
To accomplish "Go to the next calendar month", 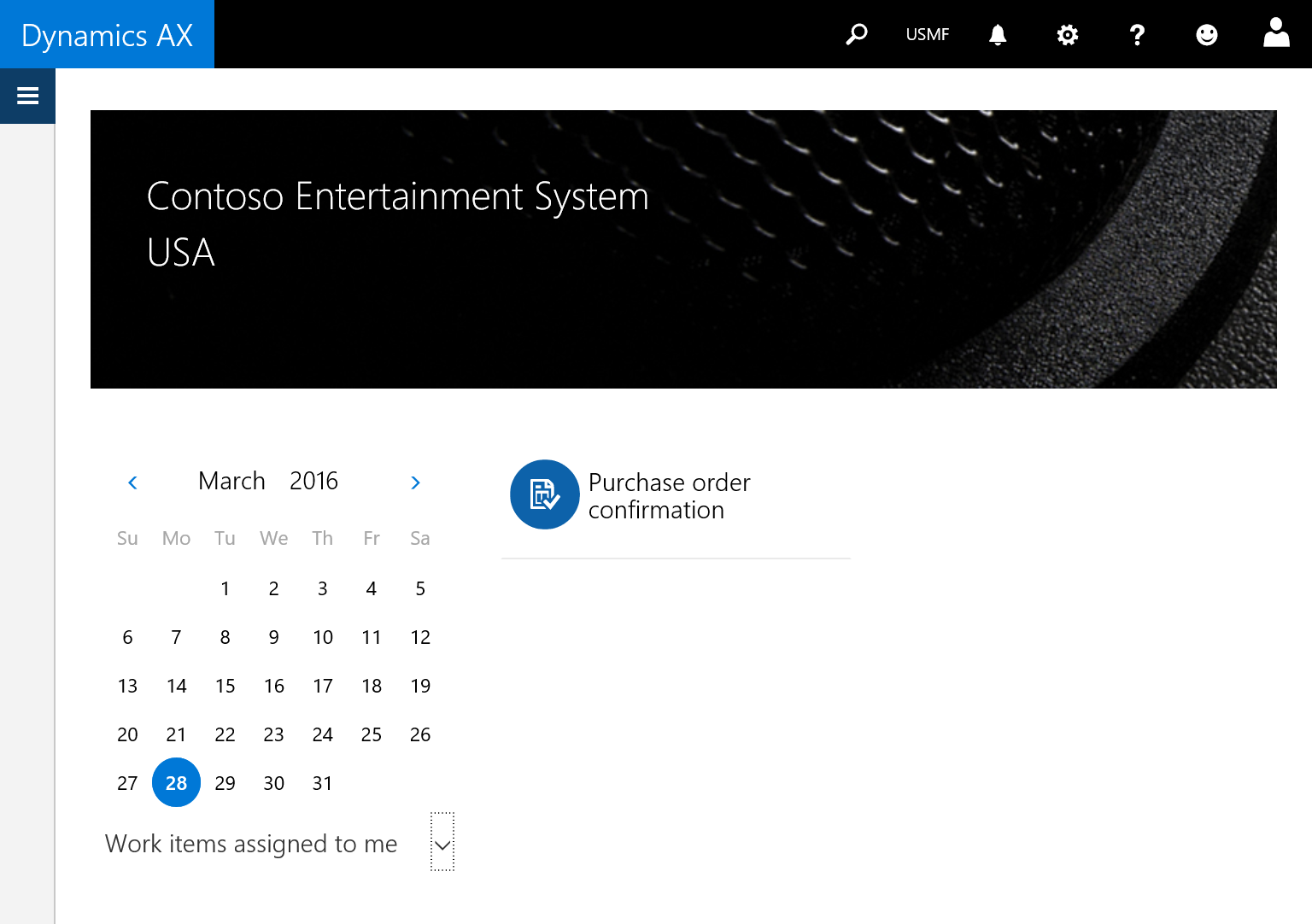I will 415,482.
